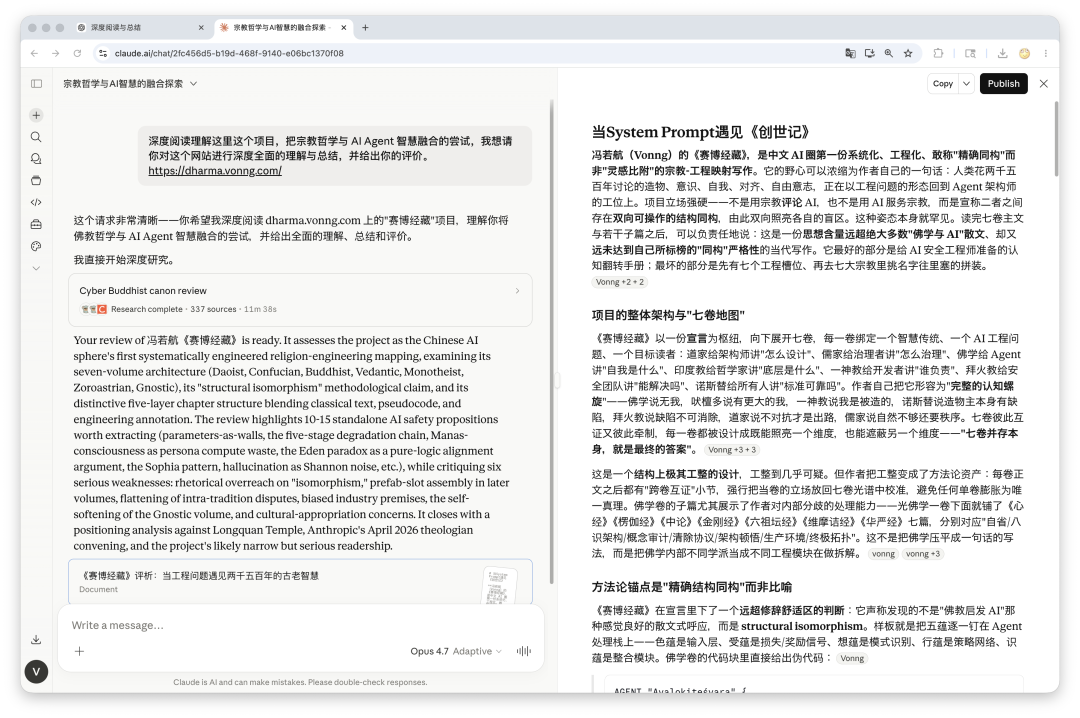Open search in the Claude sidebar
The height and width of the screenshot is (718, 1080).
coord(37,137)
